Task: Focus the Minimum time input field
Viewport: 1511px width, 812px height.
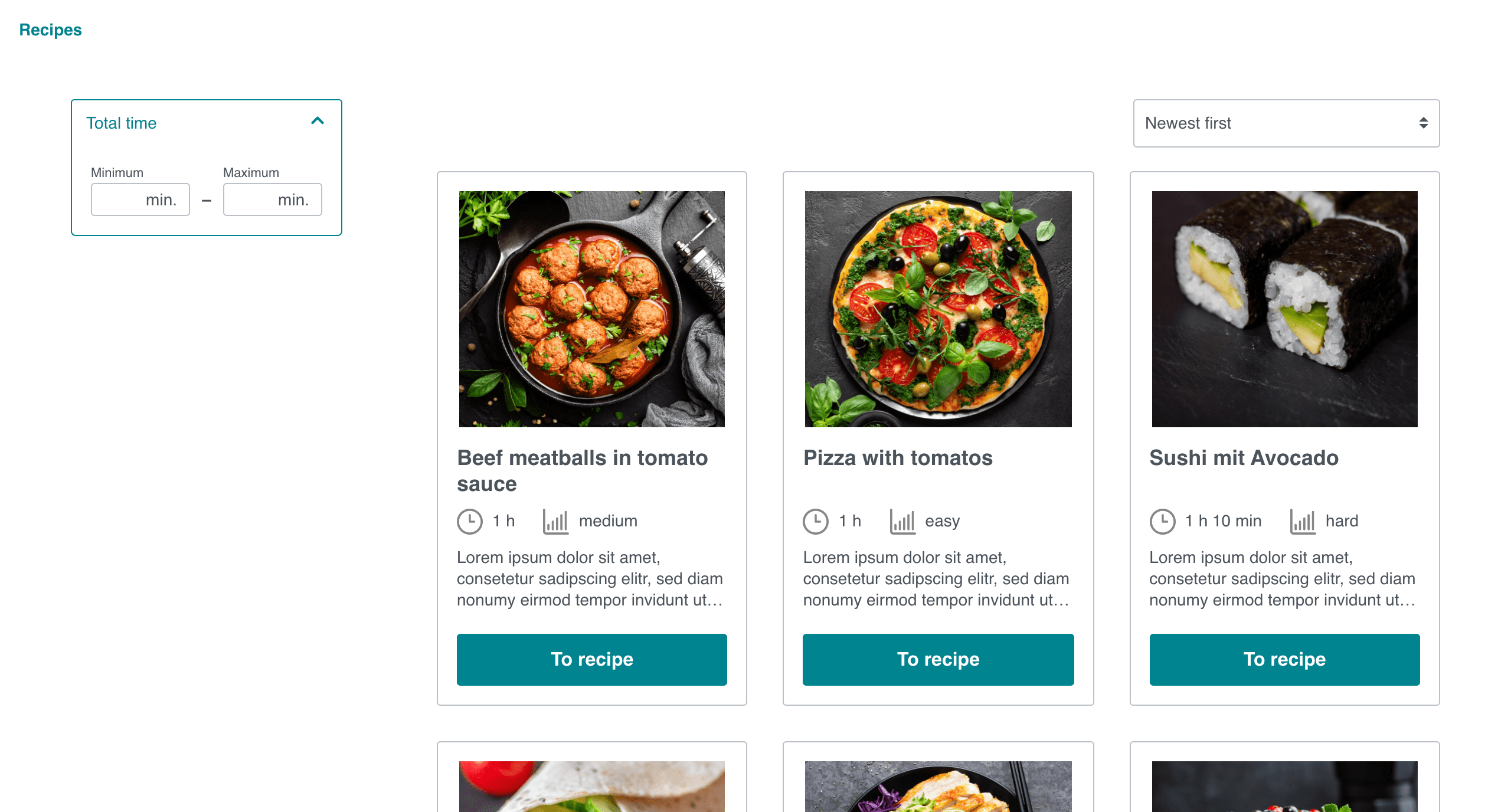Action: tap(140, 200)
